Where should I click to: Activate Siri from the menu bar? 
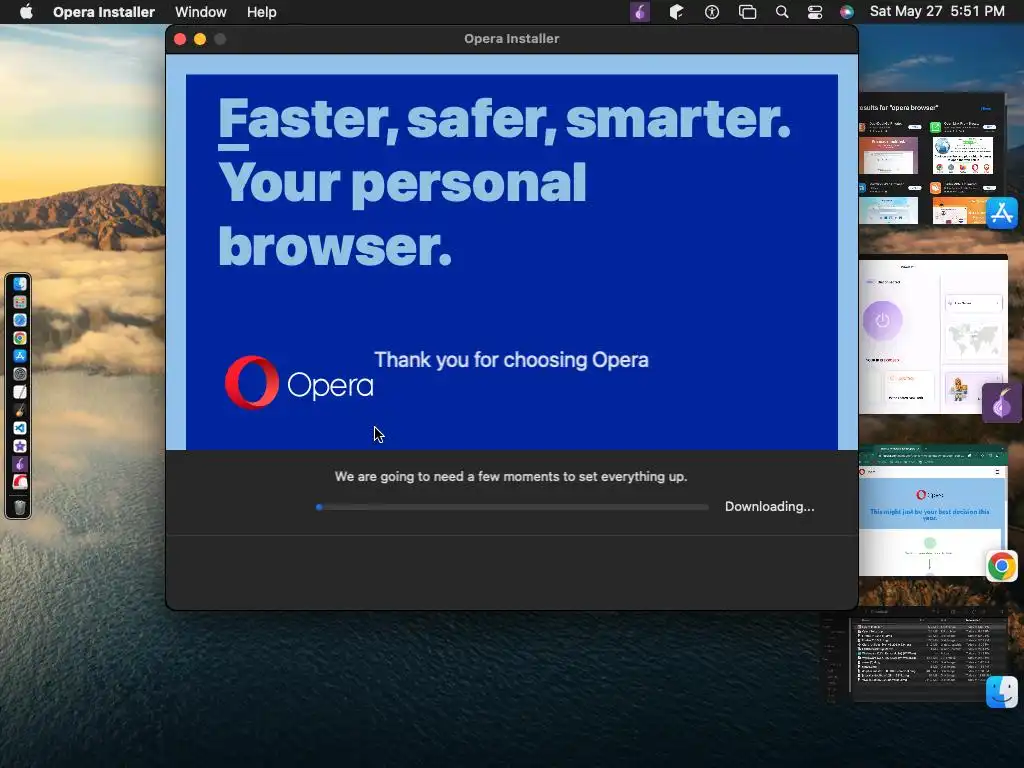point(846,12)
